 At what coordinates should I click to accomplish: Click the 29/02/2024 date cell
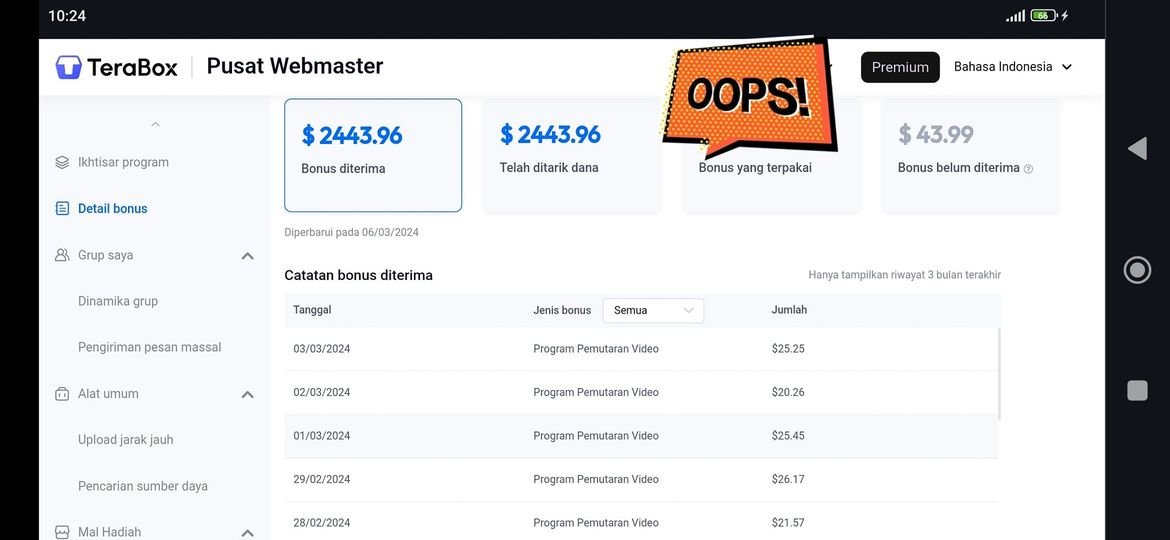click(322, 480)
